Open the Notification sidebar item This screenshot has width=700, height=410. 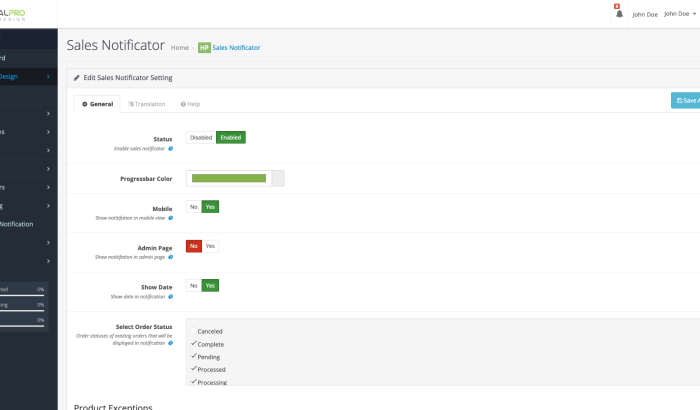tap(17, 224)
